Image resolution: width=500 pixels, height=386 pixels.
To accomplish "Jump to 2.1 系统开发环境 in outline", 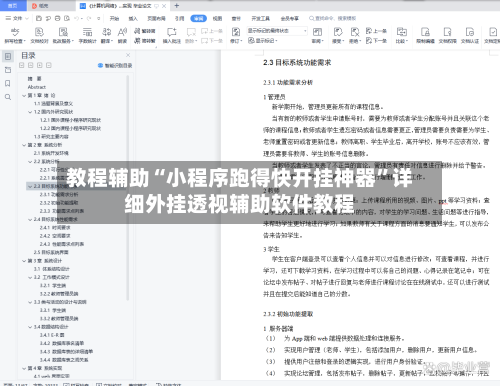I will [x=51, y=153].
